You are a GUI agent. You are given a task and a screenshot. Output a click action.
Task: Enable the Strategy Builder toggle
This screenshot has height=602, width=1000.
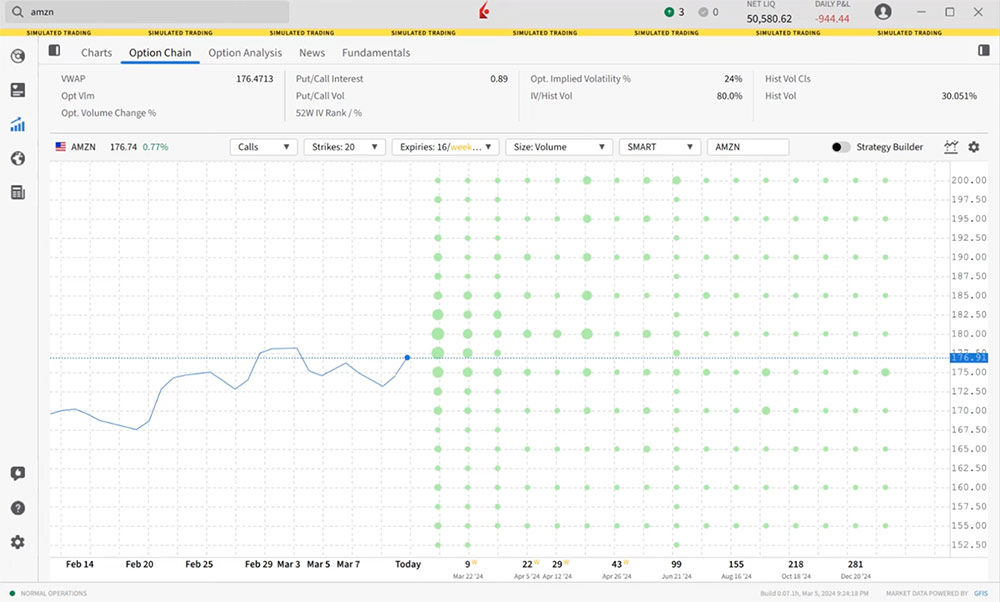coord(841,147)
